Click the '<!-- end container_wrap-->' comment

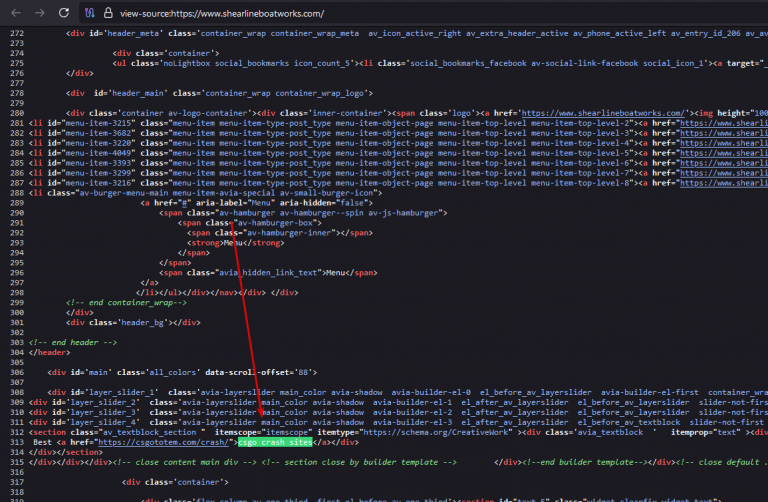(x=126, y=303)
